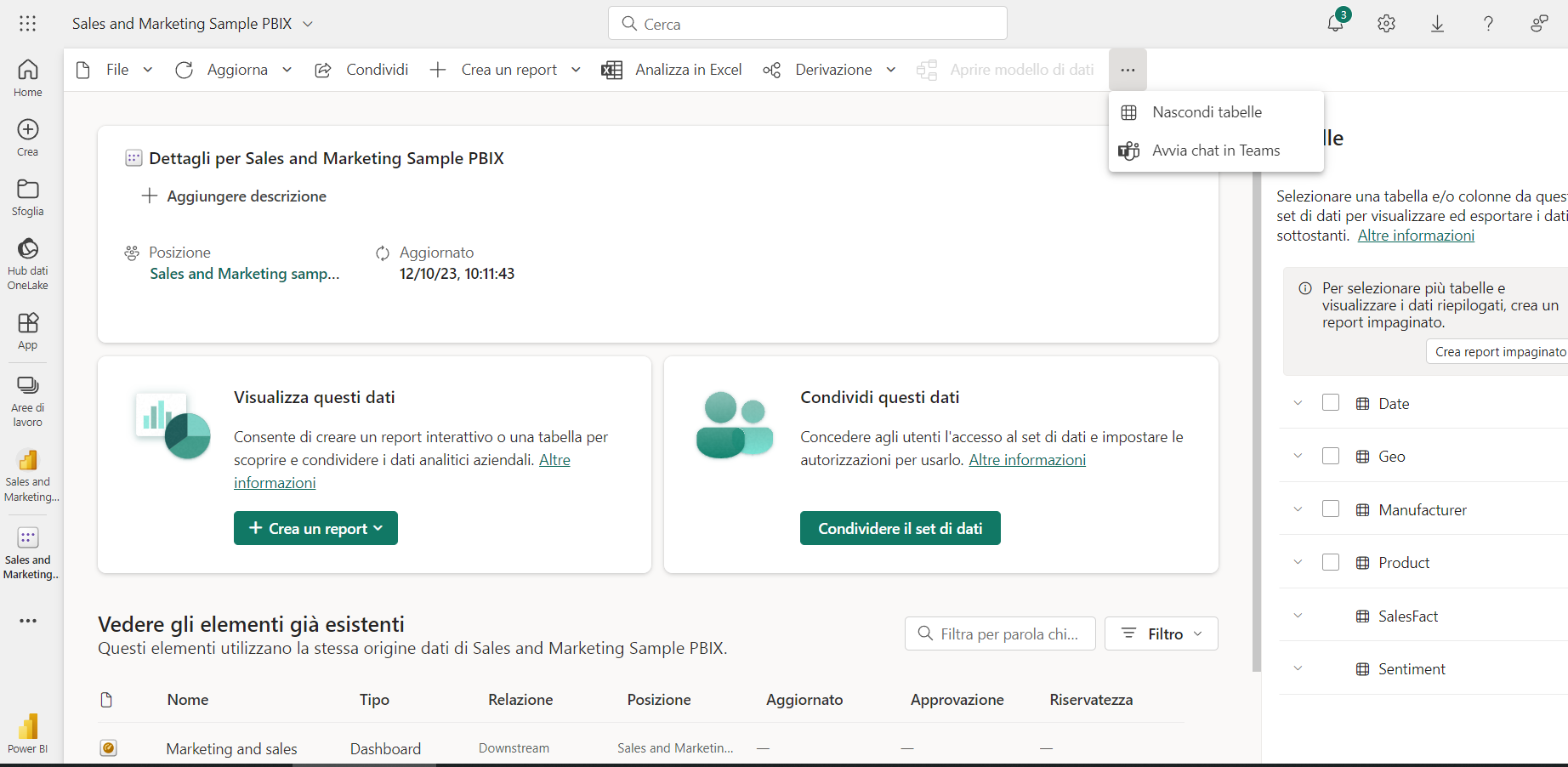This screenshot has width=1568, height=767.
Task: Open Aree di lavoro in the sidebar
Action: click(x=27, y=401)
